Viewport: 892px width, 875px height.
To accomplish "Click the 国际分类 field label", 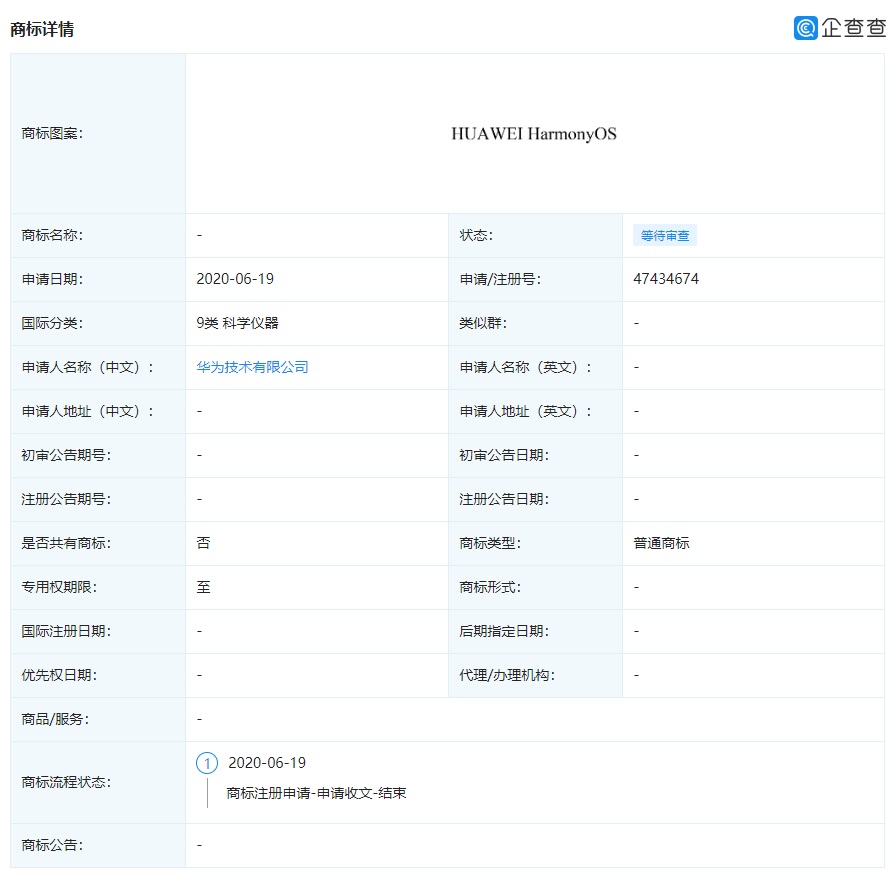I will (x=52, y=323).
